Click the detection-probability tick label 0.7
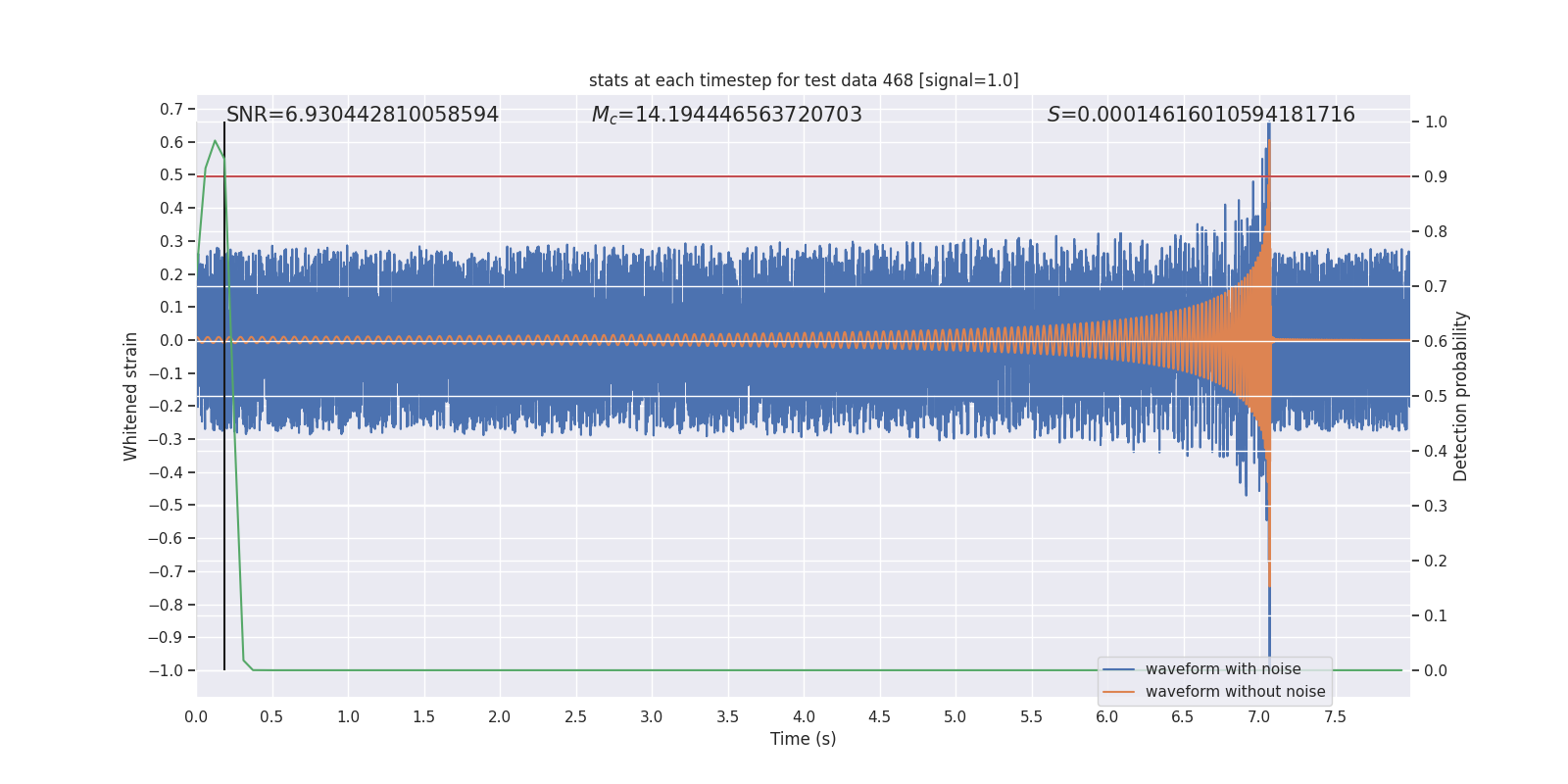The height and width of the screenshot is (784, 1568). pos(1436,286)
